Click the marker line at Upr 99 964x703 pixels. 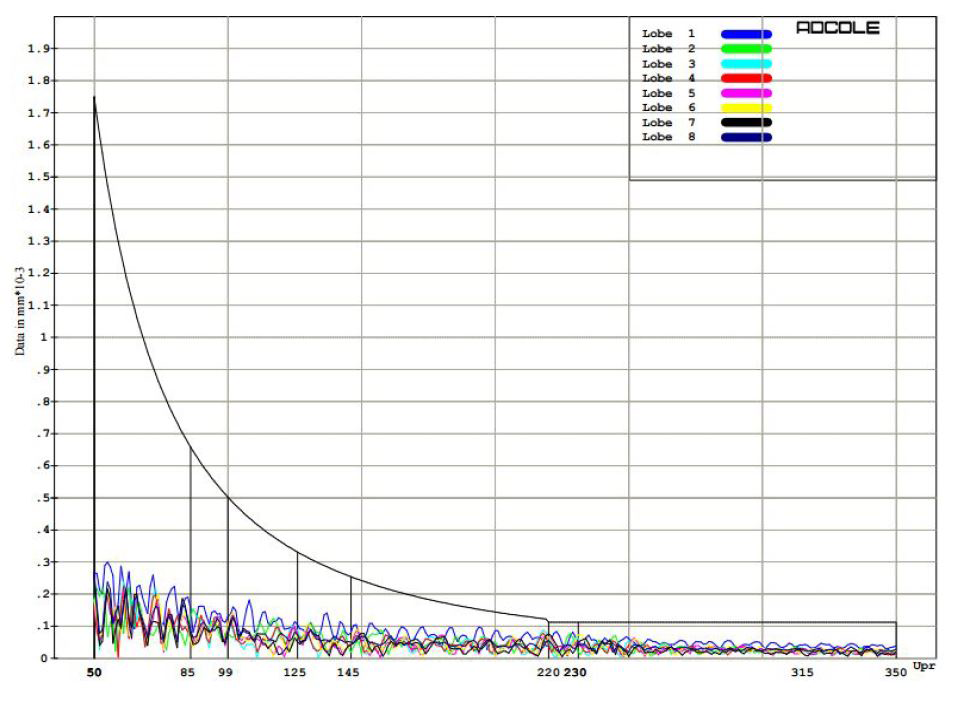228,550
